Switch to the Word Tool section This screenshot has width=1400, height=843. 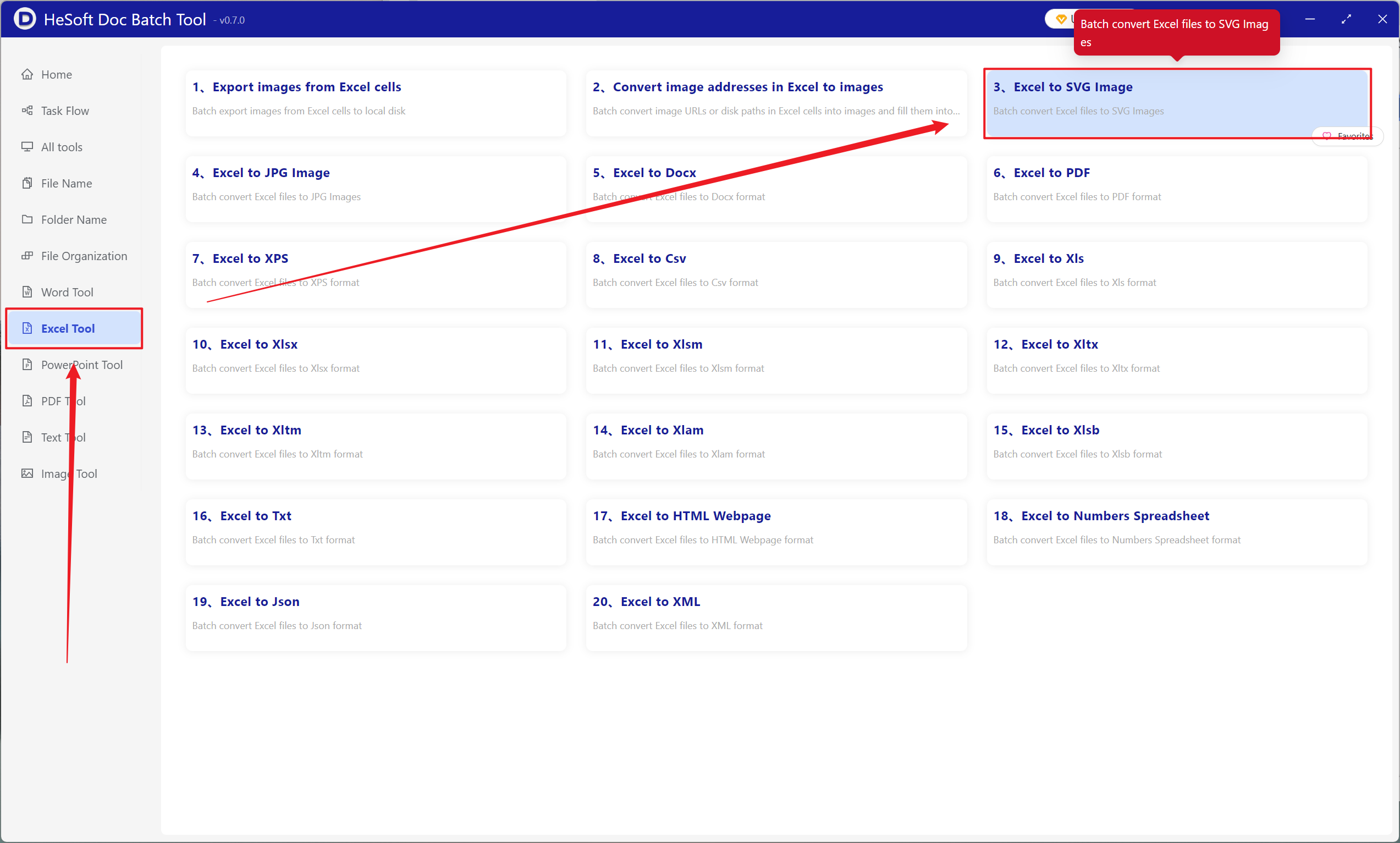click(74, 292)
